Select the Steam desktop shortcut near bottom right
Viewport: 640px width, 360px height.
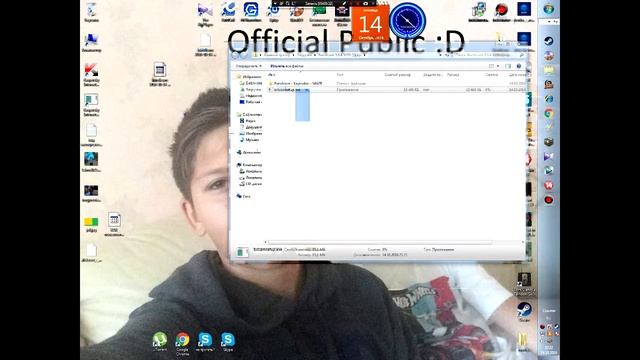(524, 312)
